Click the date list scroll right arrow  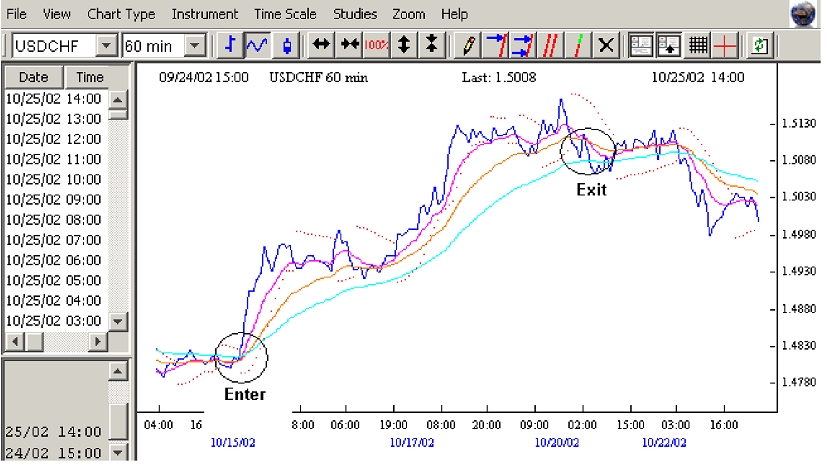pyautogui.click(x=97, y=342)
